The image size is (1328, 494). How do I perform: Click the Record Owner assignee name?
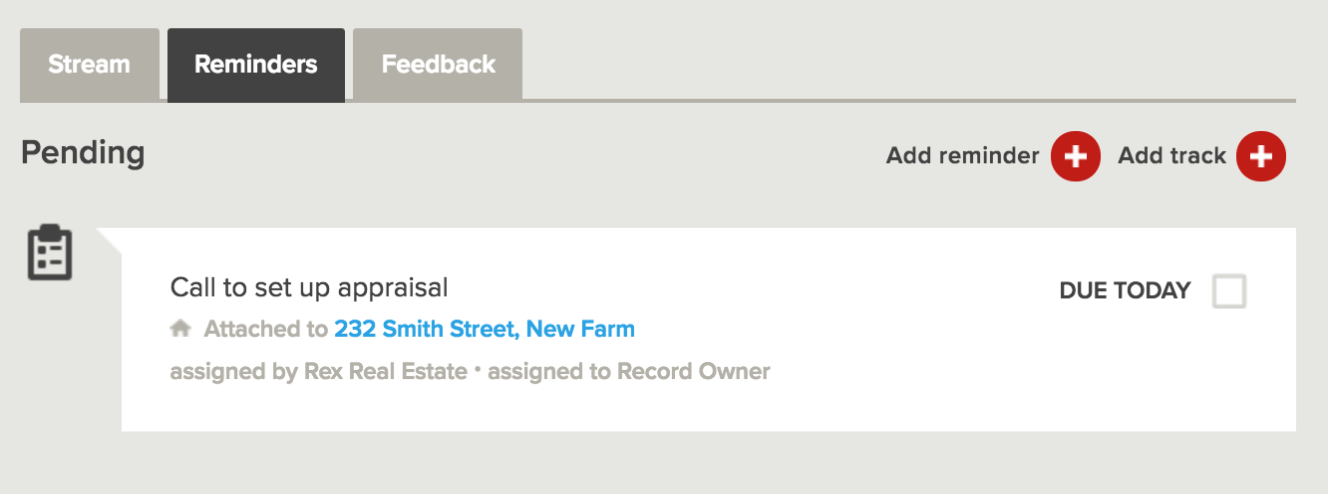(x=693, y=372)
